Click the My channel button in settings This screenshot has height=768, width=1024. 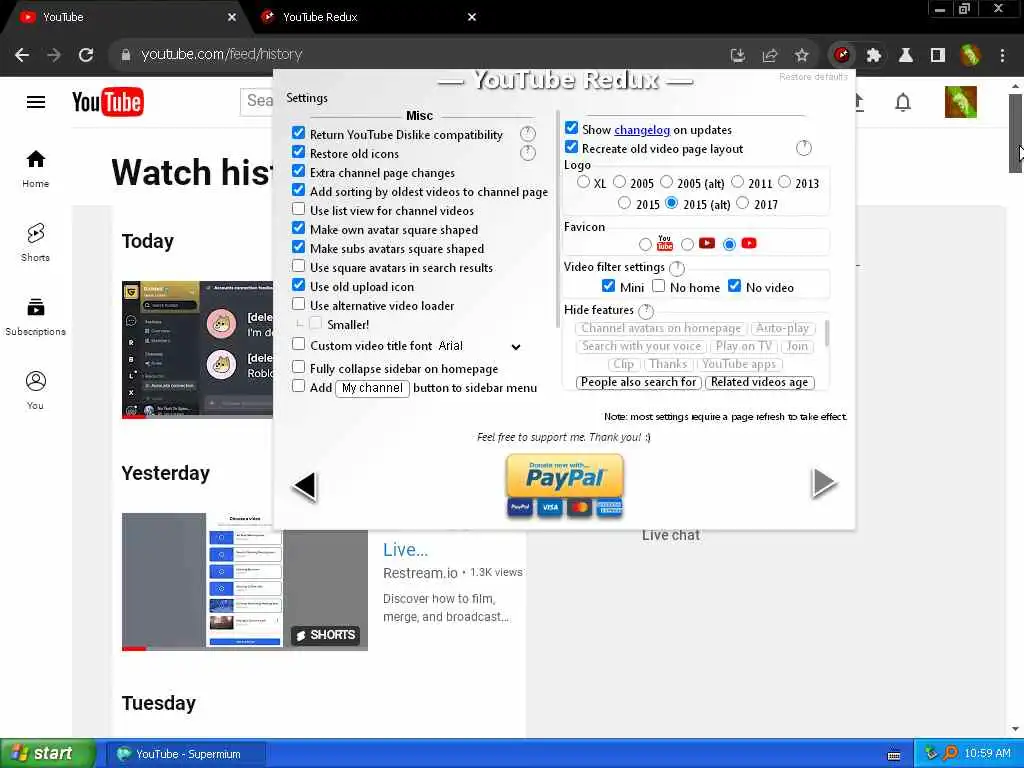click(x=372, y=389)
